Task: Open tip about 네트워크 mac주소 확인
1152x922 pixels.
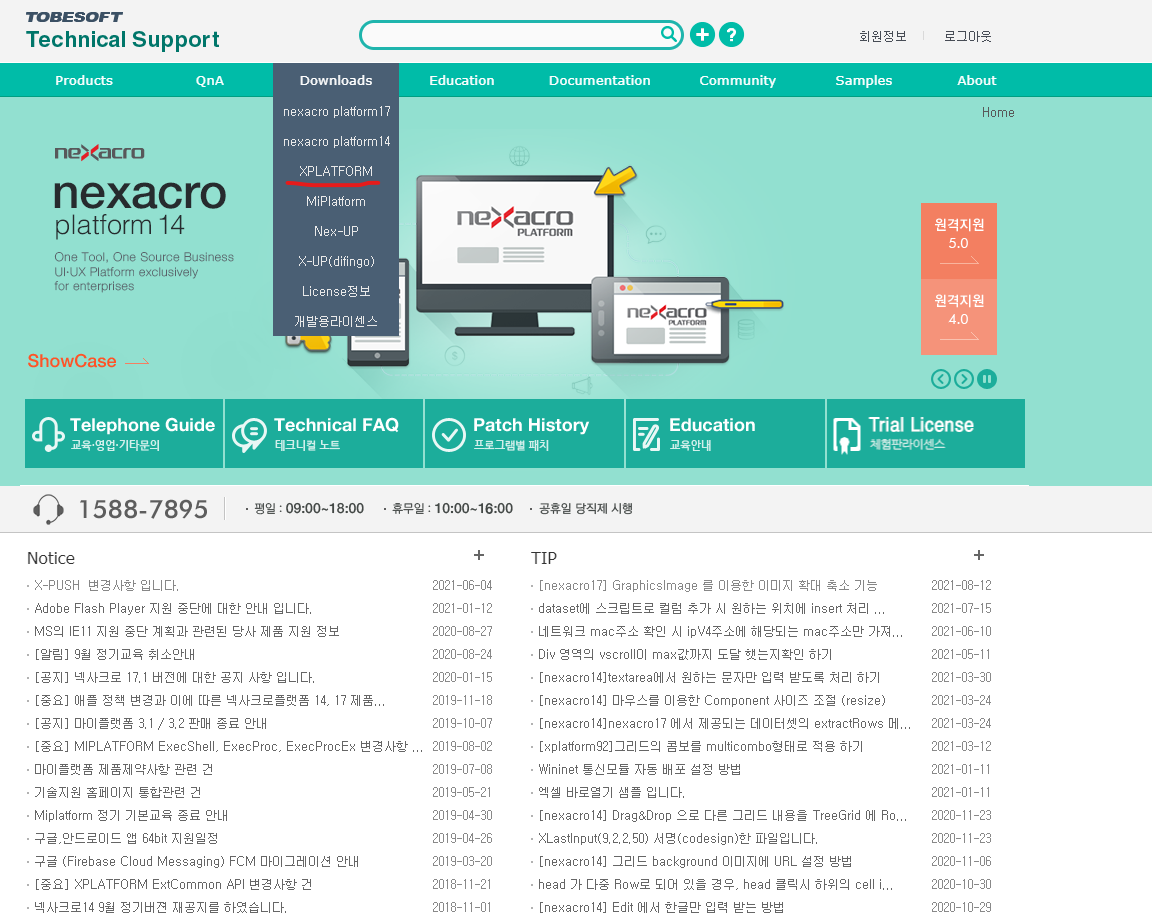Action: tap(720, 631)
